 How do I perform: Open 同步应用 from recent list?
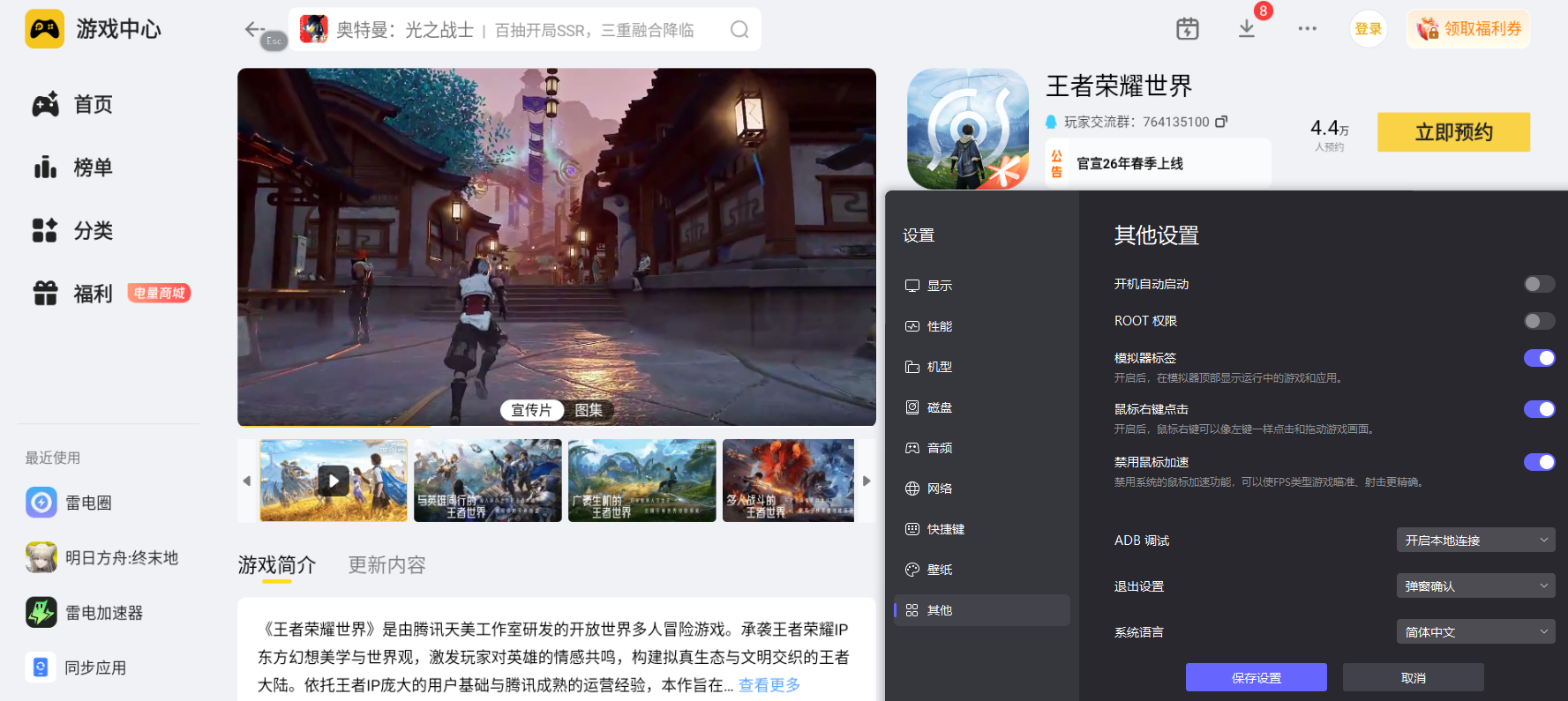tap(76, 667)
